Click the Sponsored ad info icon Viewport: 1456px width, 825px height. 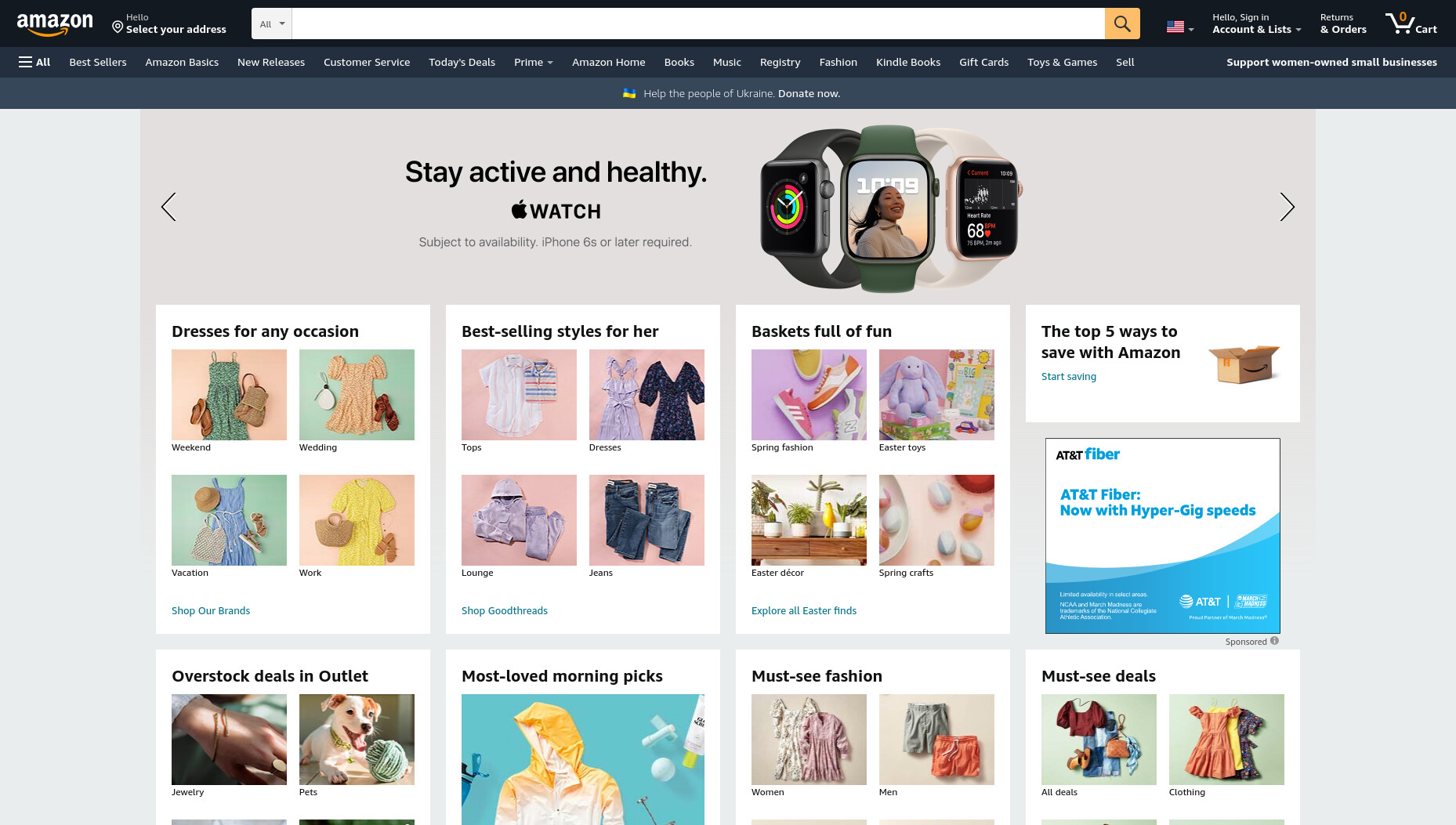(1274, 641)
